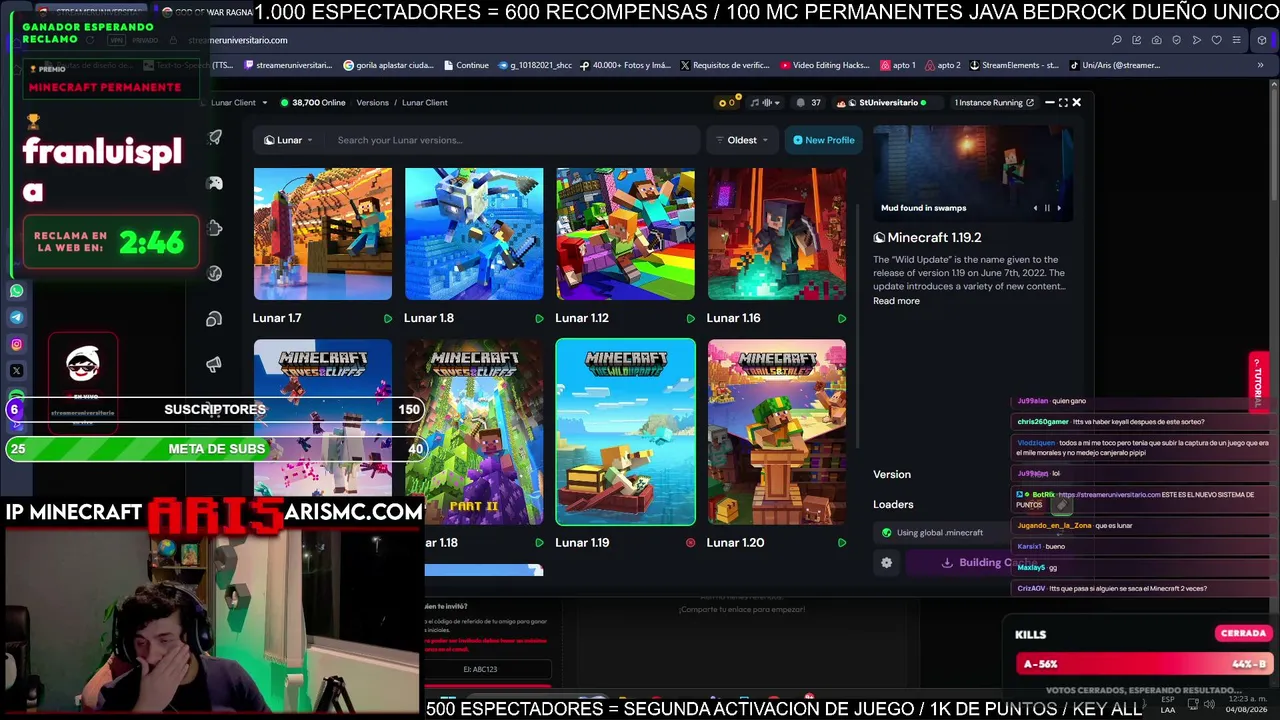Click the browser address bar
The width and height of the screenshot is (1280, 720).
click(x=640, y=40)
